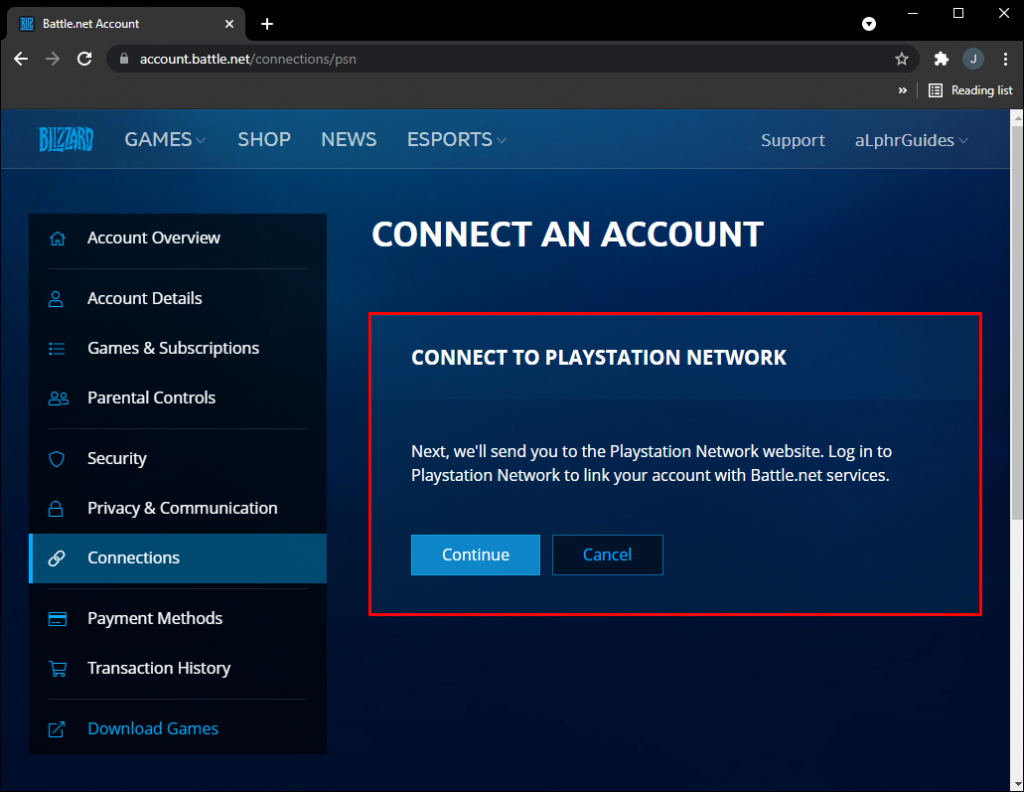Click the Parental Controls people icon
Viewport: 1024px width, 792px height.
[x=59, y=398]
